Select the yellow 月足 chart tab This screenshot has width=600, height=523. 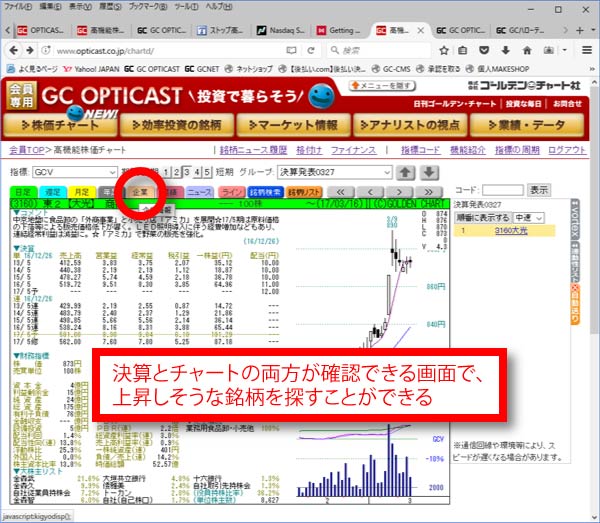click(x=82, y=192)
